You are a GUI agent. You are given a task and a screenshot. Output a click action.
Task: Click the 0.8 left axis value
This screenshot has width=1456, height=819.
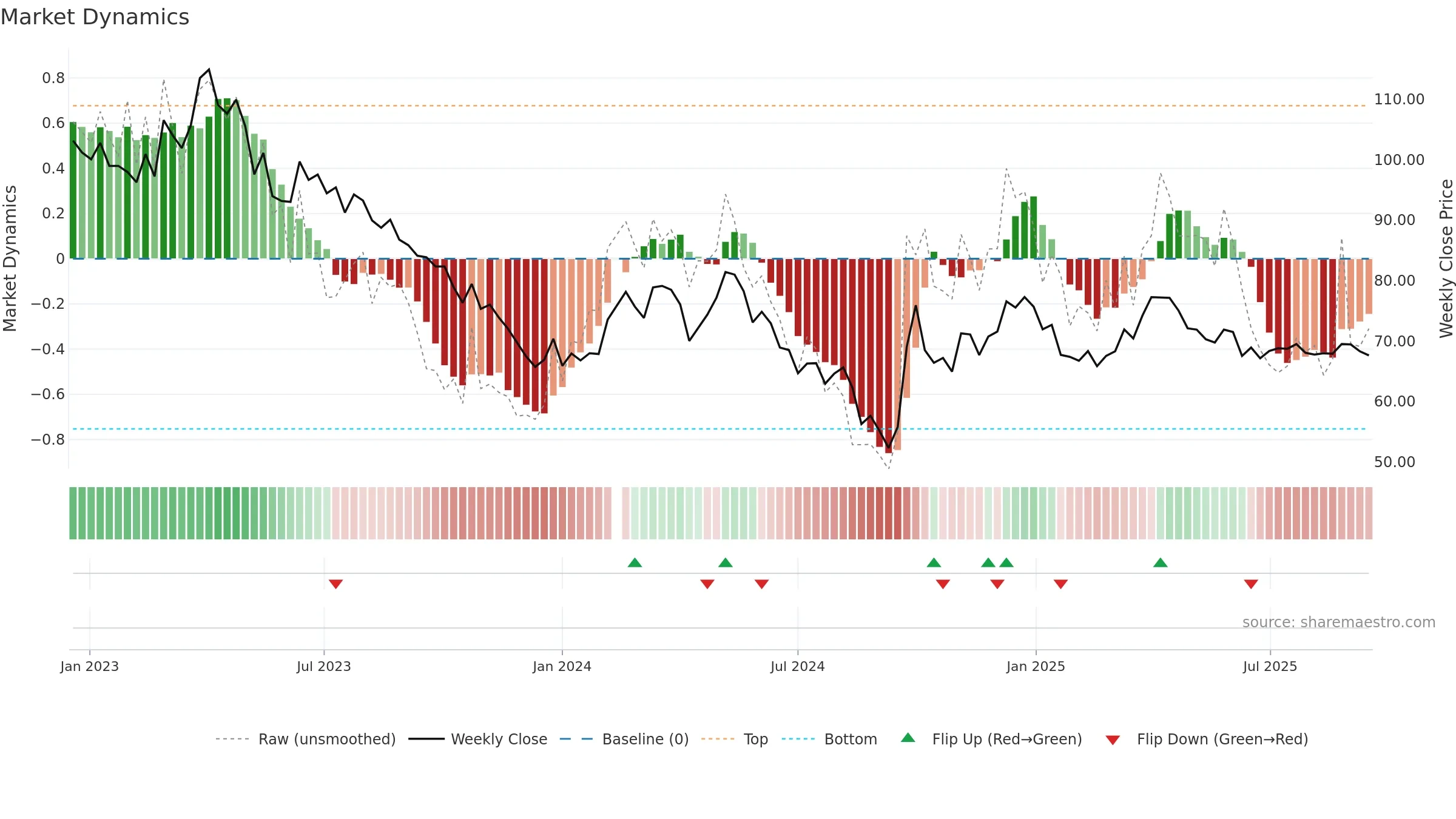point(53,78)
